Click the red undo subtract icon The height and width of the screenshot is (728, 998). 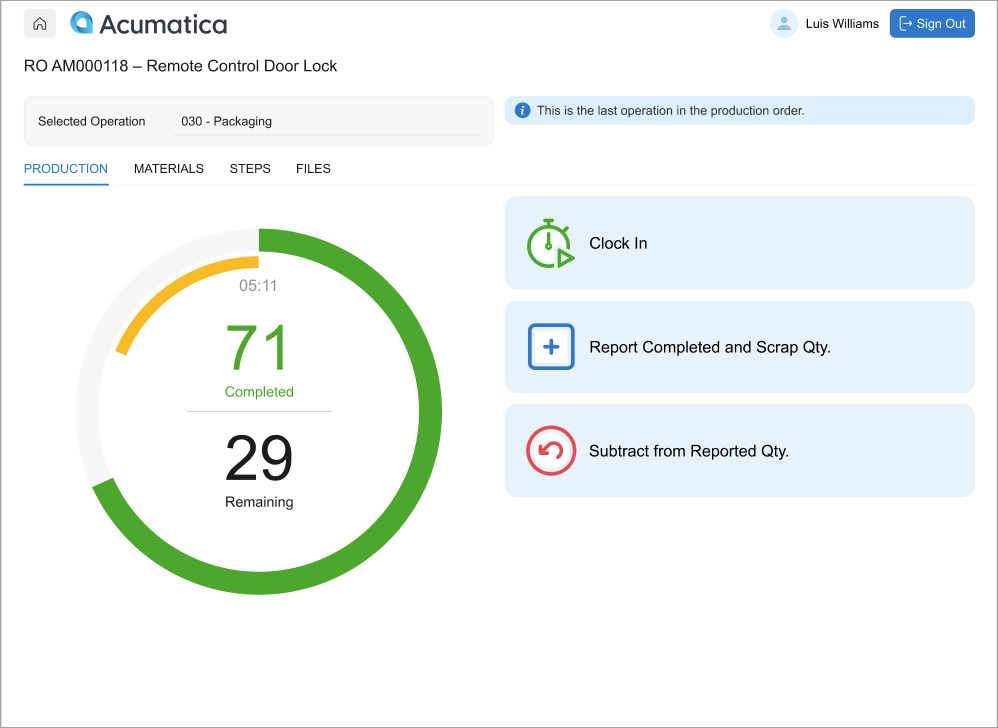pyautogui.click(x=551, y=451)
